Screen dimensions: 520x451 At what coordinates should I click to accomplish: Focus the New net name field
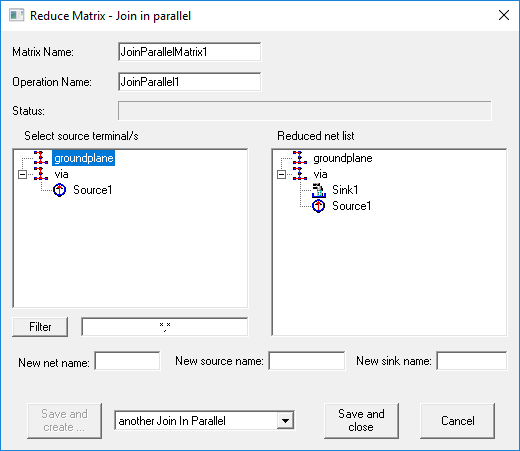(x=127, y=361)
